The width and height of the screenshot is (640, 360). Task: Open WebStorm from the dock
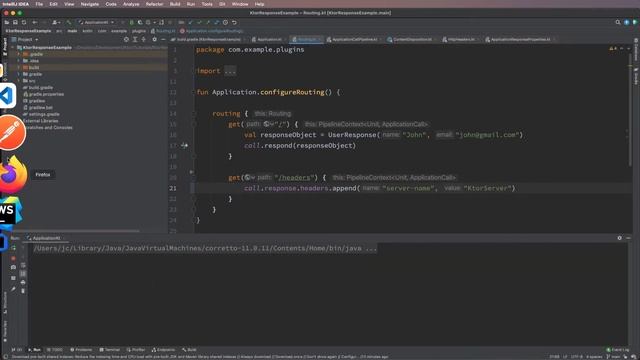coord(10,211)
